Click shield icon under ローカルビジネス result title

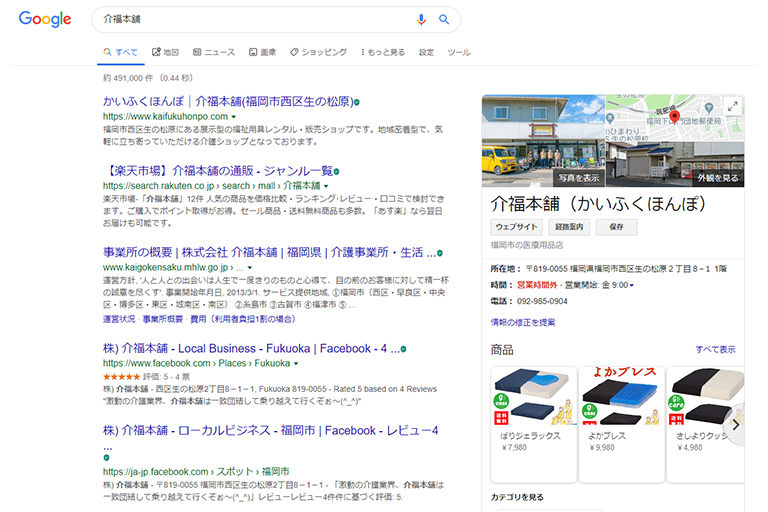coord(106,458)
